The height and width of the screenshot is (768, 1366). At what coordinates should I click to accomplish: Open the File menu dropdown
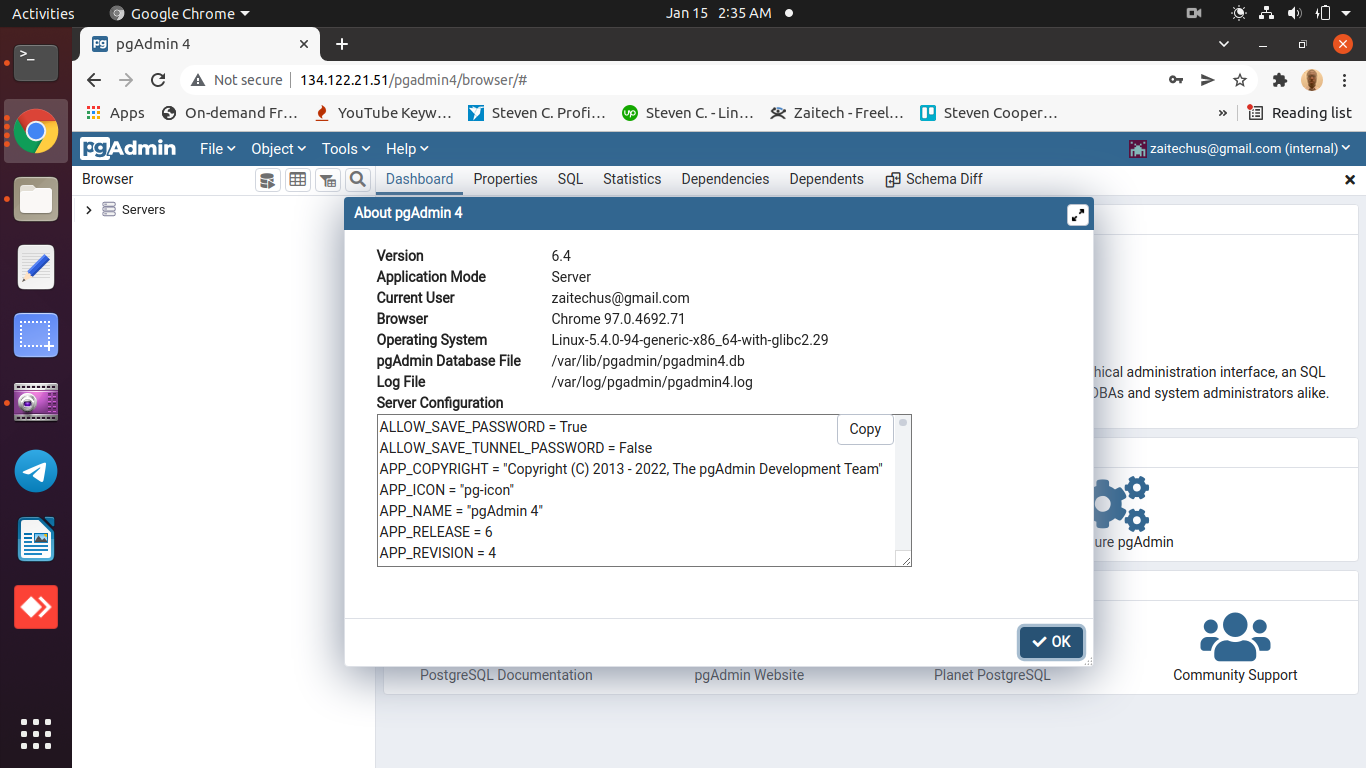tap(217, 148)
